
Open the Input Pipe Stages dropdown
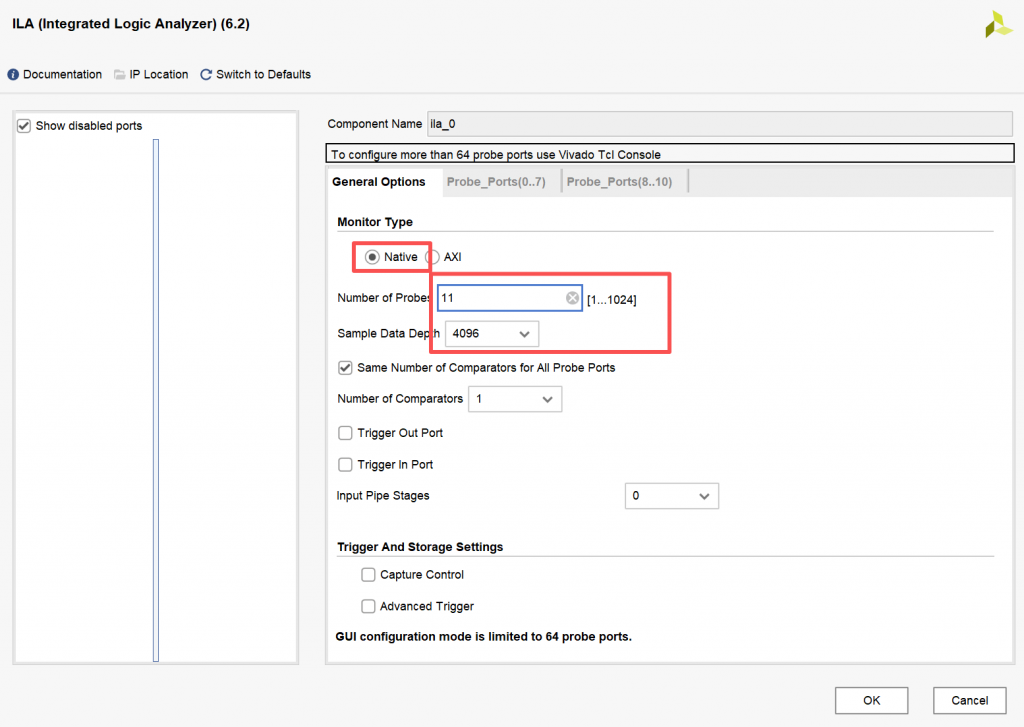(671, 496)
